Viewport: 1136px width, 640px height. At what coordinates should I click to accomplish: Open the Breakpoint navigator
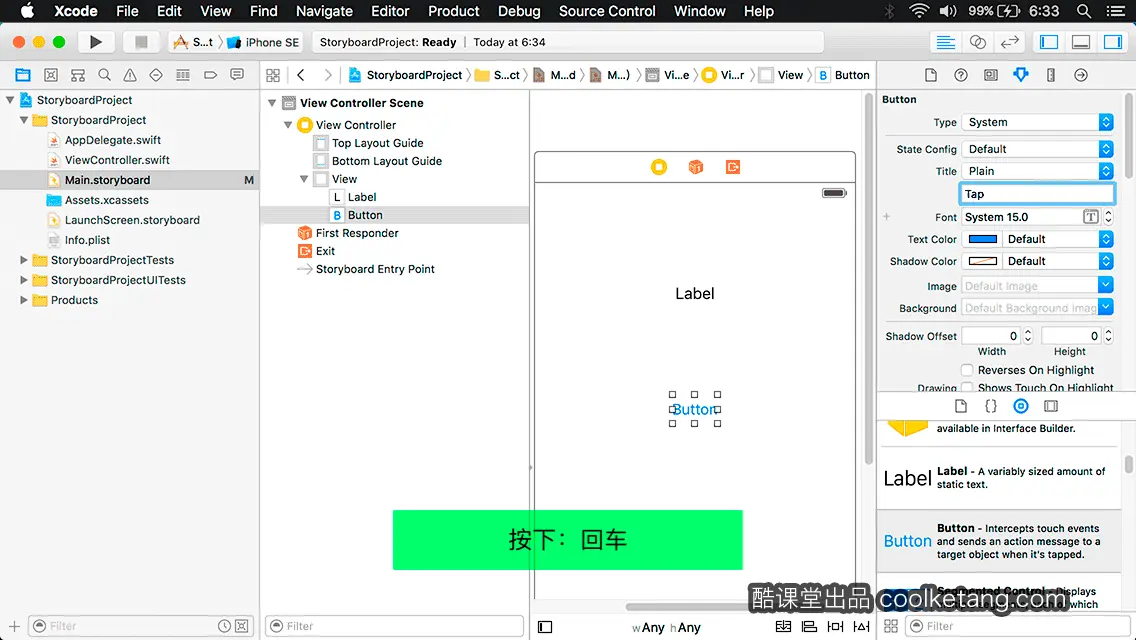click(210, 75)
